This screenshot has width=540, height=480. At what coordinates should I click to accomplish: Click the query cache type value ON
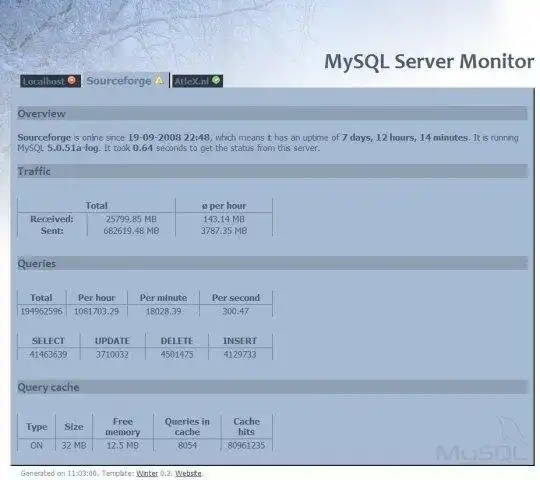click(37, 446)
